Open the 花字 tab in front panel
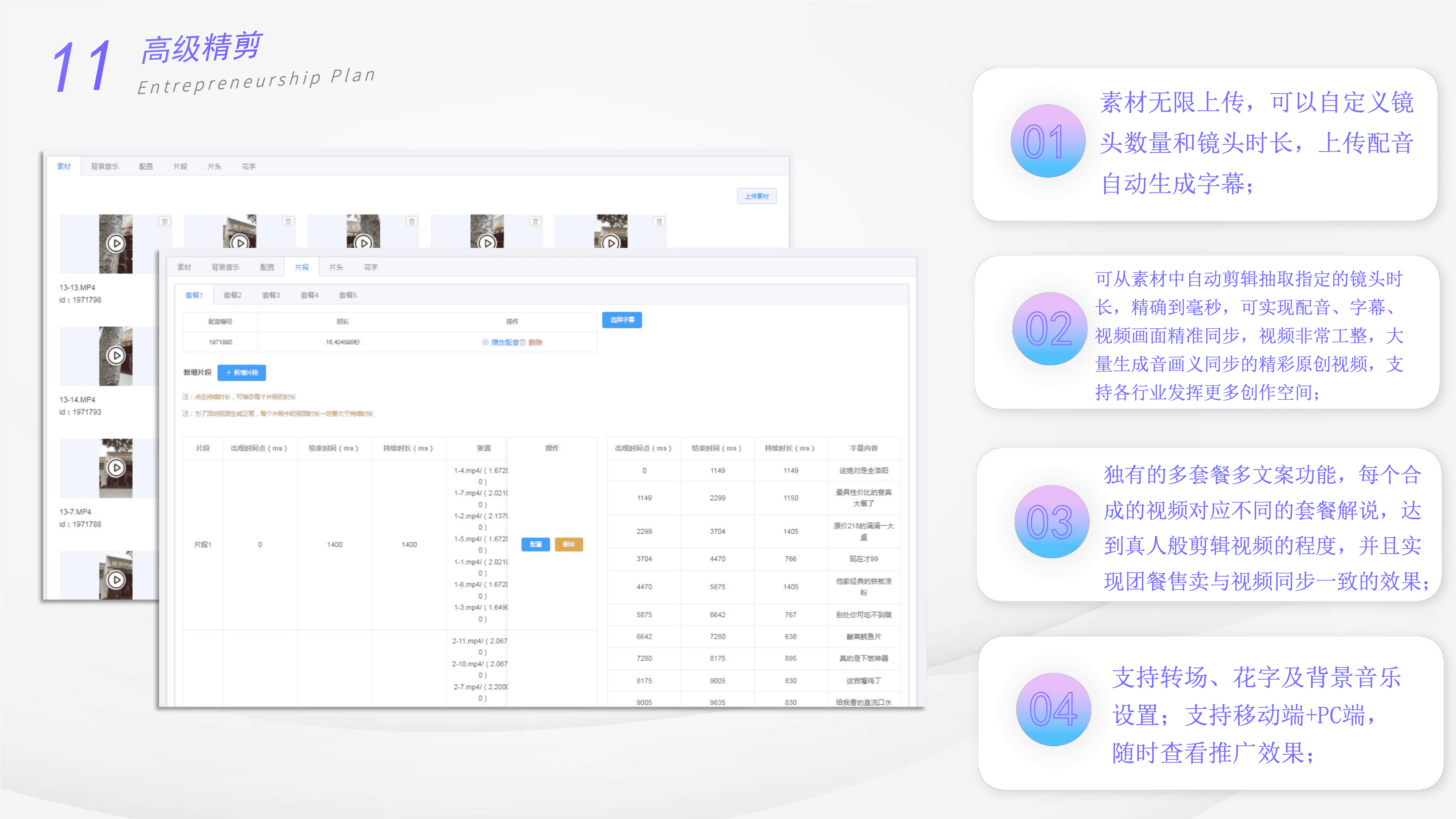 pyautogui.click(x=371, y=267)
